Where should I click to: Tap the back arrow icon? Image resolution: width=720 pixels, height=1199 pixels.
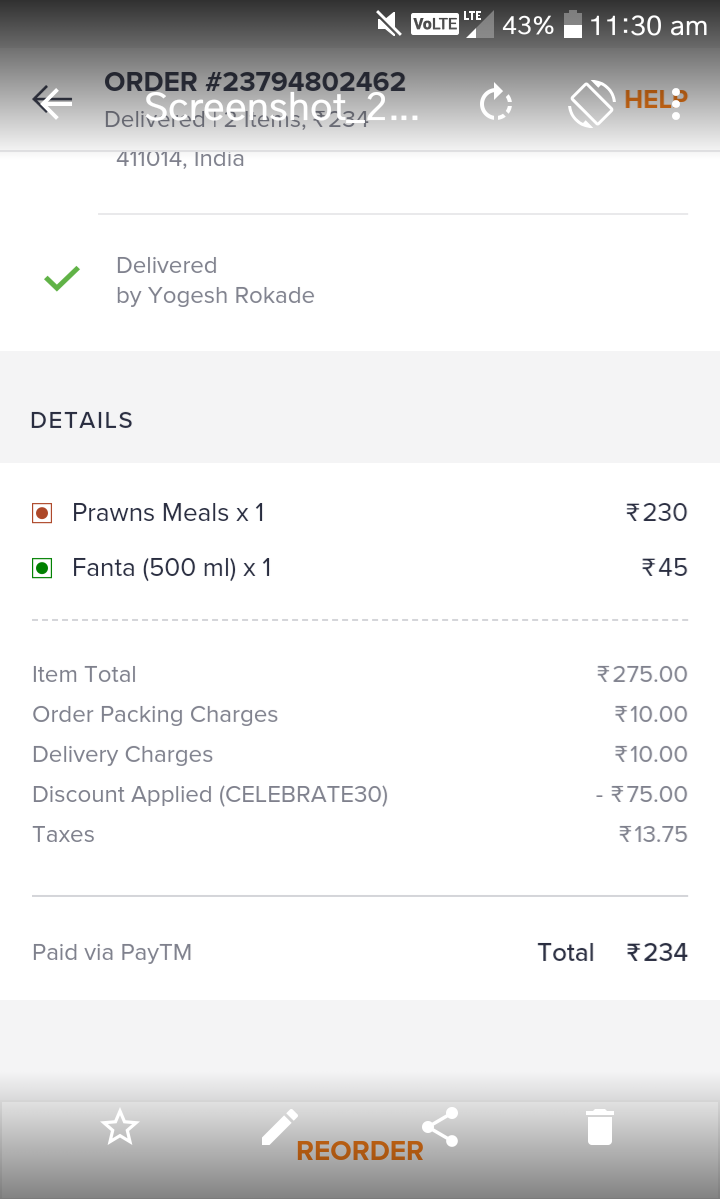pyautogui.click(x=52, y=101)
